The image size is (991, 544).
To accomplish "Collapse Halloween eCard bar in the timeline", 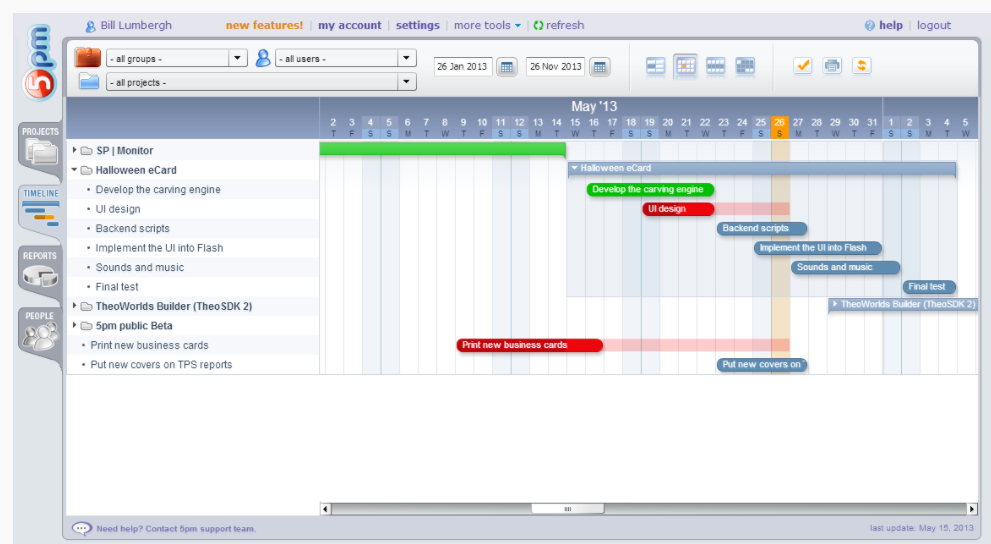I will [575, 168].
